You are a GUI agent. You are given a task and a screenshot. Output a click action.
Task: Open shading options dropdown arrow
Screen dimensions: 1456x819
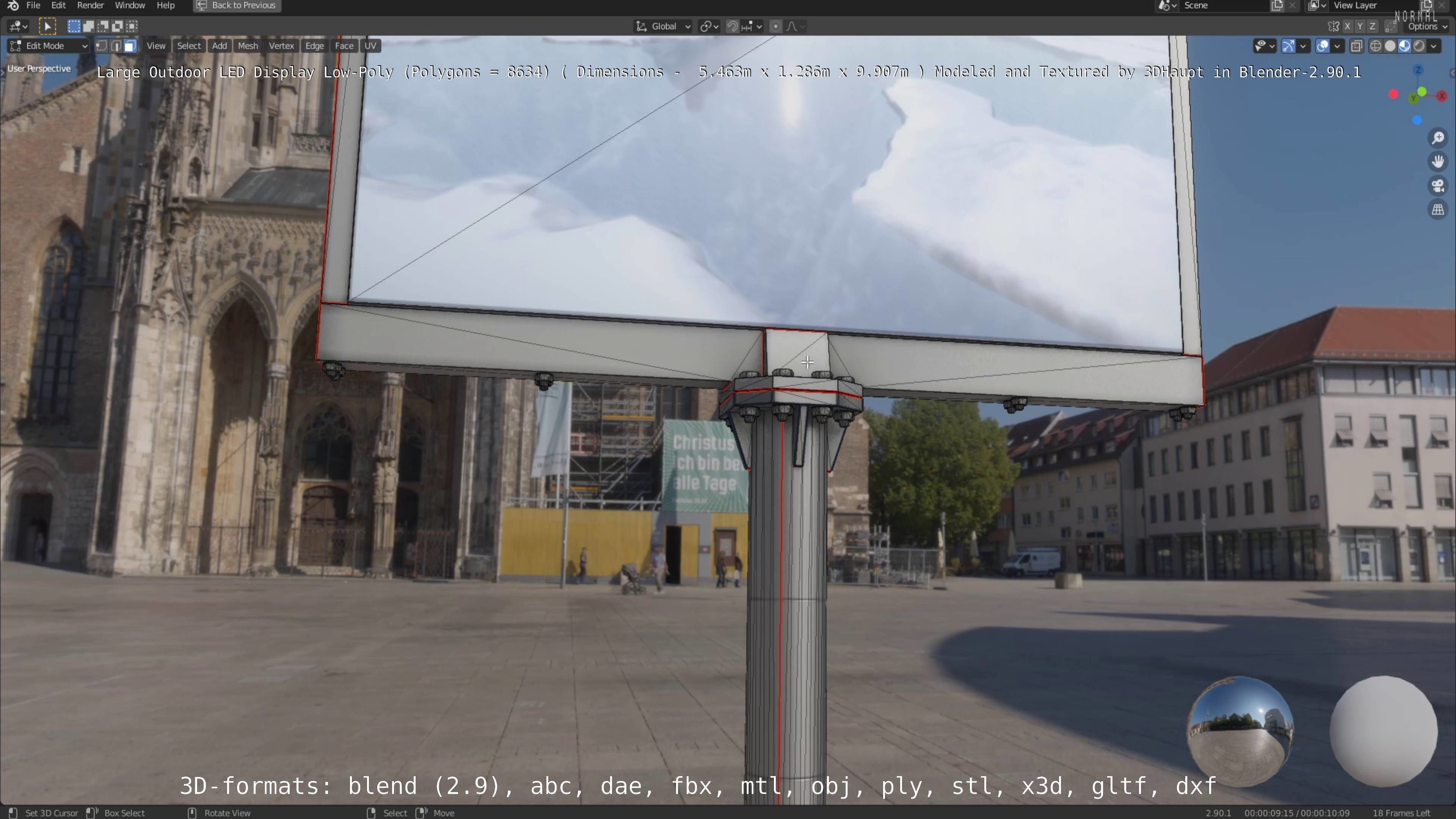pos(1434,46)
